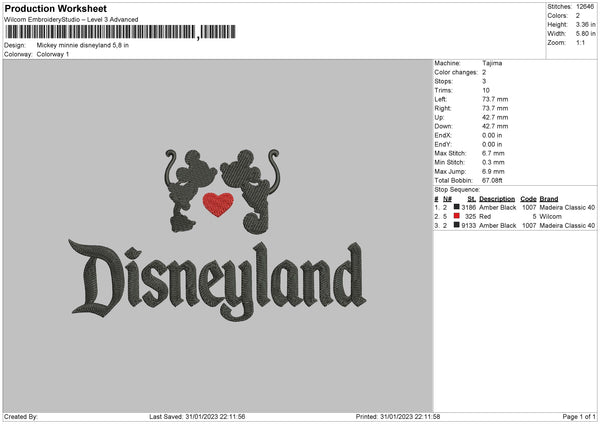Click the Page 1 of 1 label
The height and width of the screenshot is (424, 600).
tap(579, 416)
